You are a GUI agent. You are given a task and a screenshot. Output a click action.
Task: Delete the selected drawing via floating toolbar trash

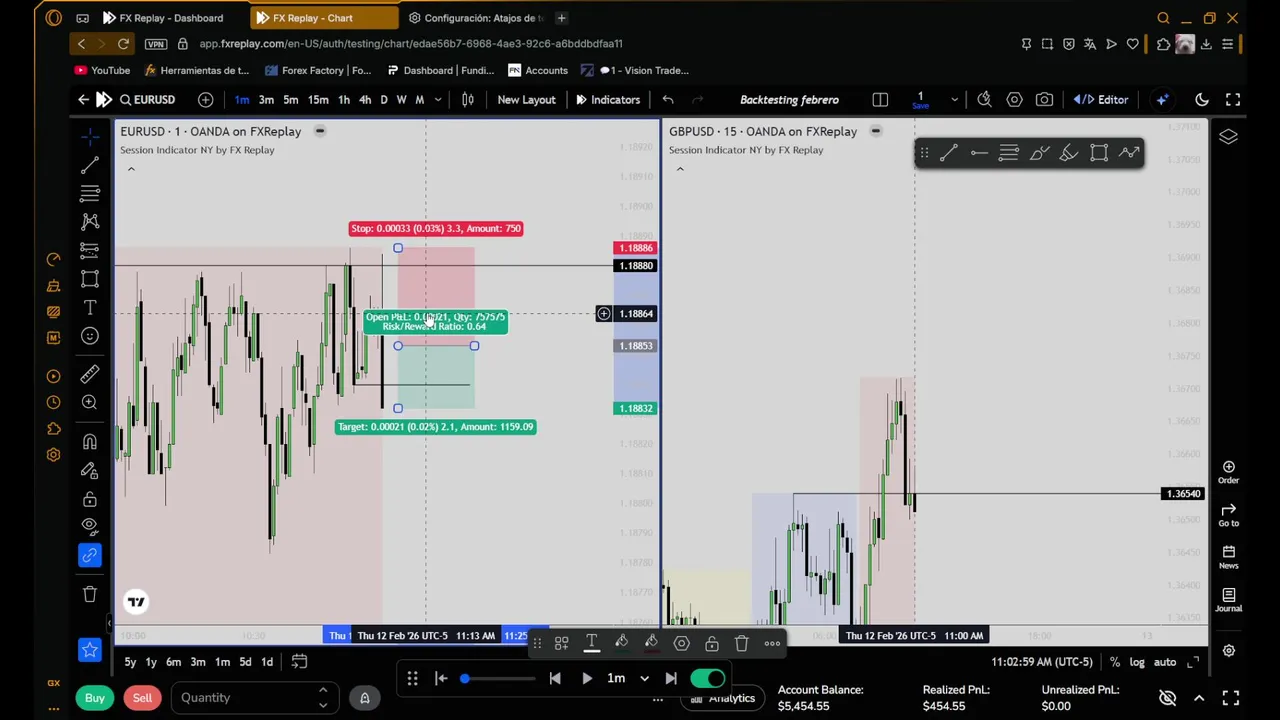[742, 644]
